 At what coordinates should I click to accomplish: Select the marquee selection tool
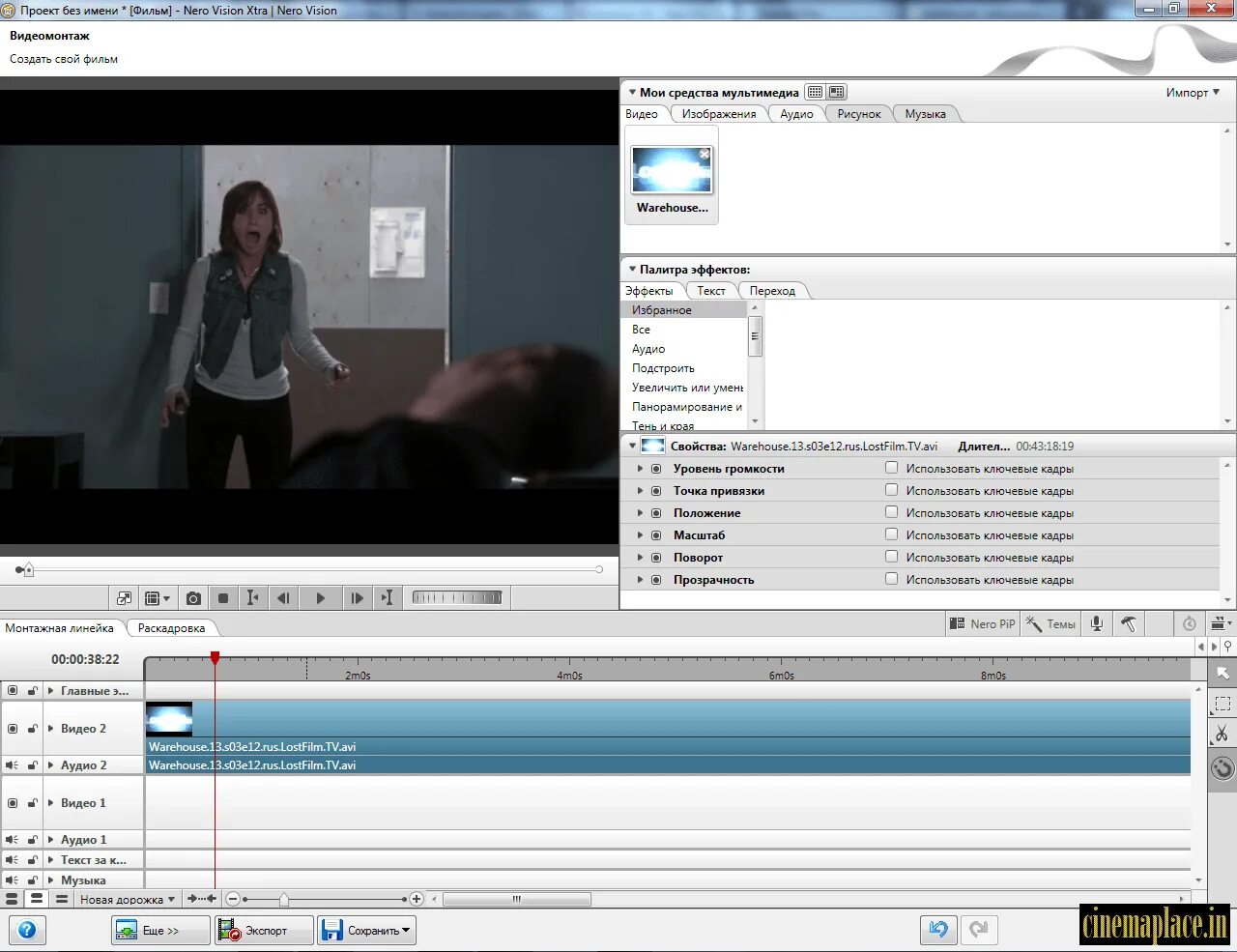point(1223,704)
